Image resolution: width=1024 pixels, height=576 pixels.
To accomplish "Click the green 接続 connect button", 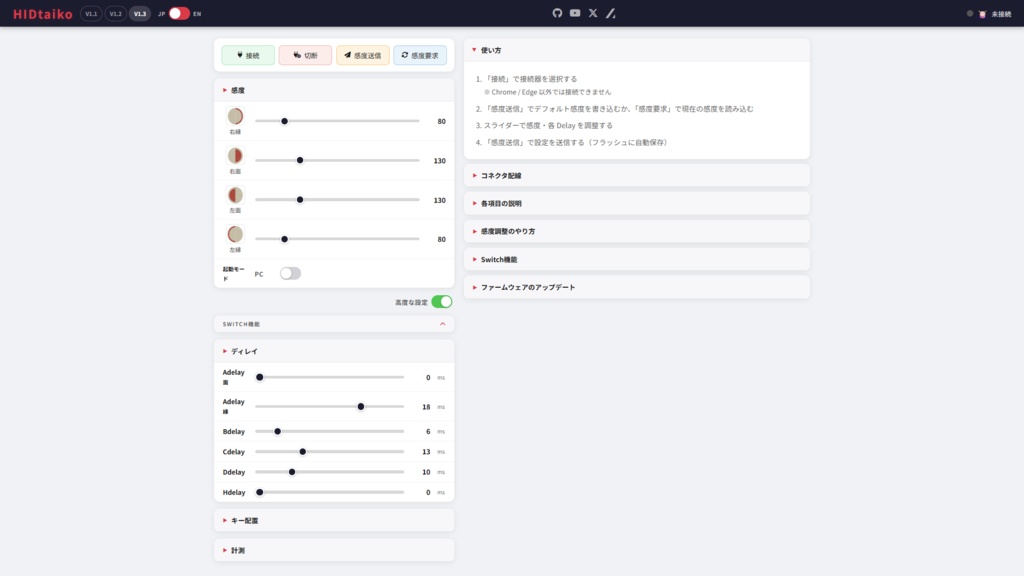I will pyautogui.click(x=248, y=56).
